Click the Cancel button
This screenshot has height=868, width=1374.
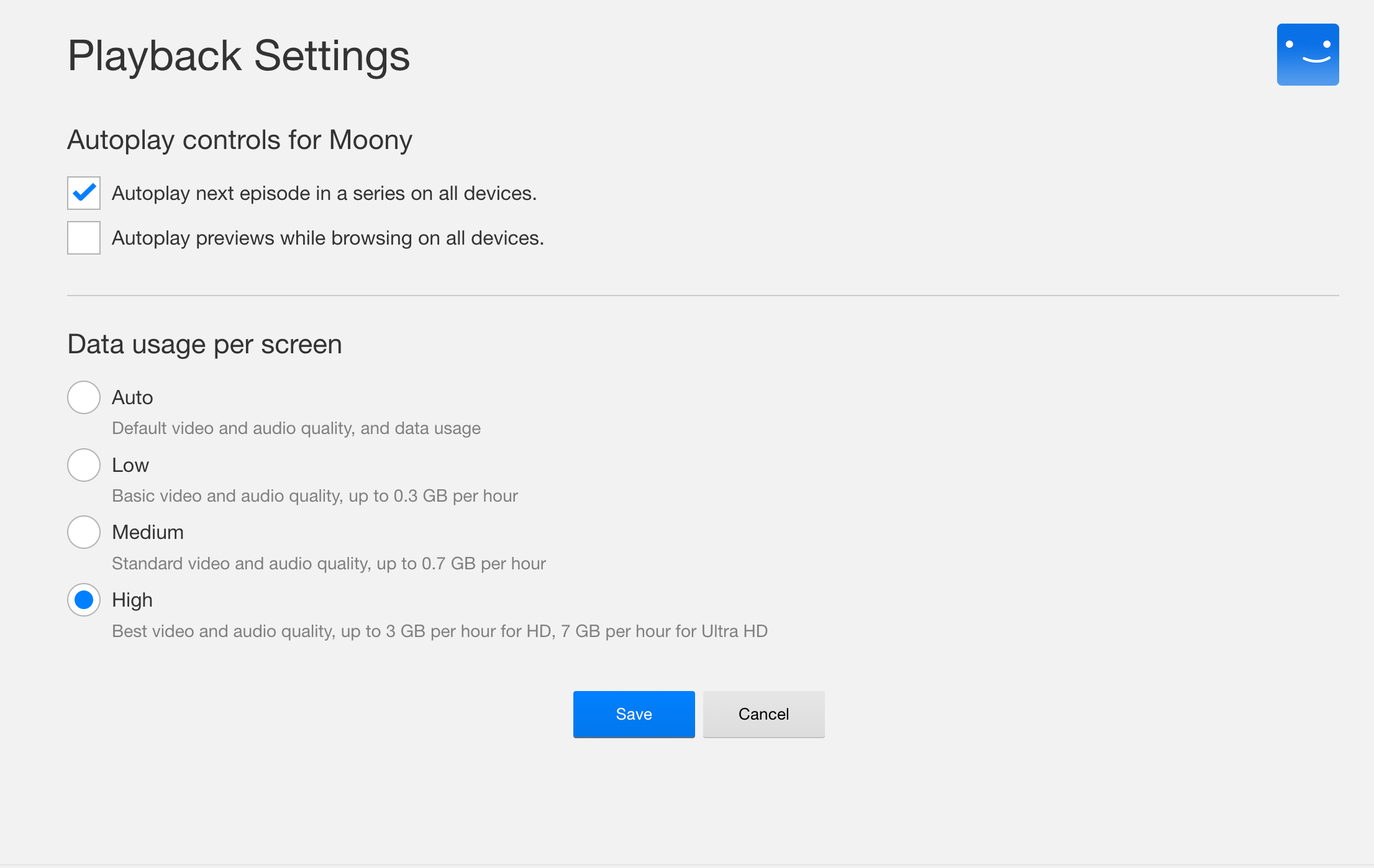coord(763,714)
